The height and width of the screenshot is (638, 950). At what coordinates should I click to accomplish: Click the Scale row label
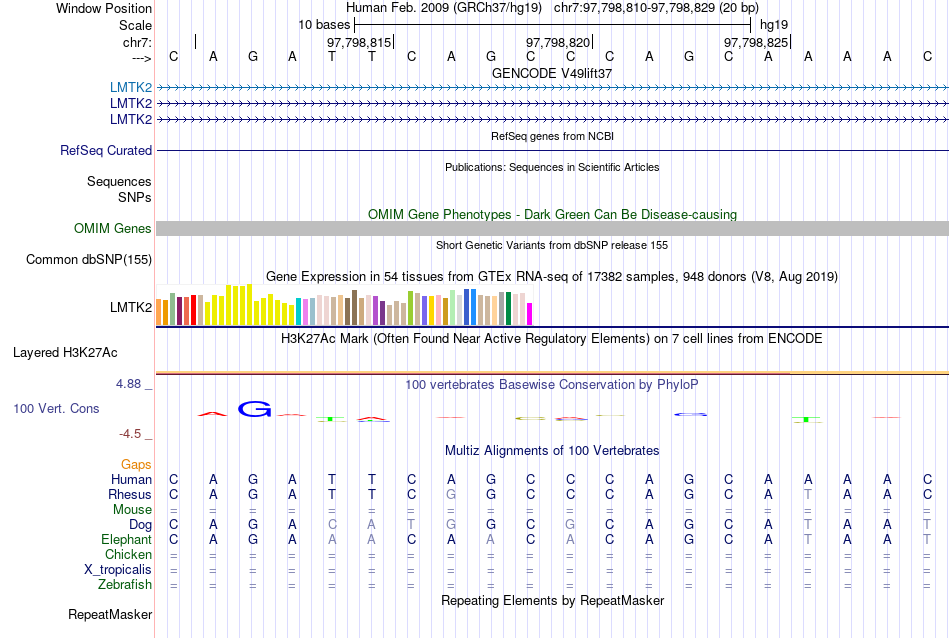pyautogui.click(x=135, y=25)
